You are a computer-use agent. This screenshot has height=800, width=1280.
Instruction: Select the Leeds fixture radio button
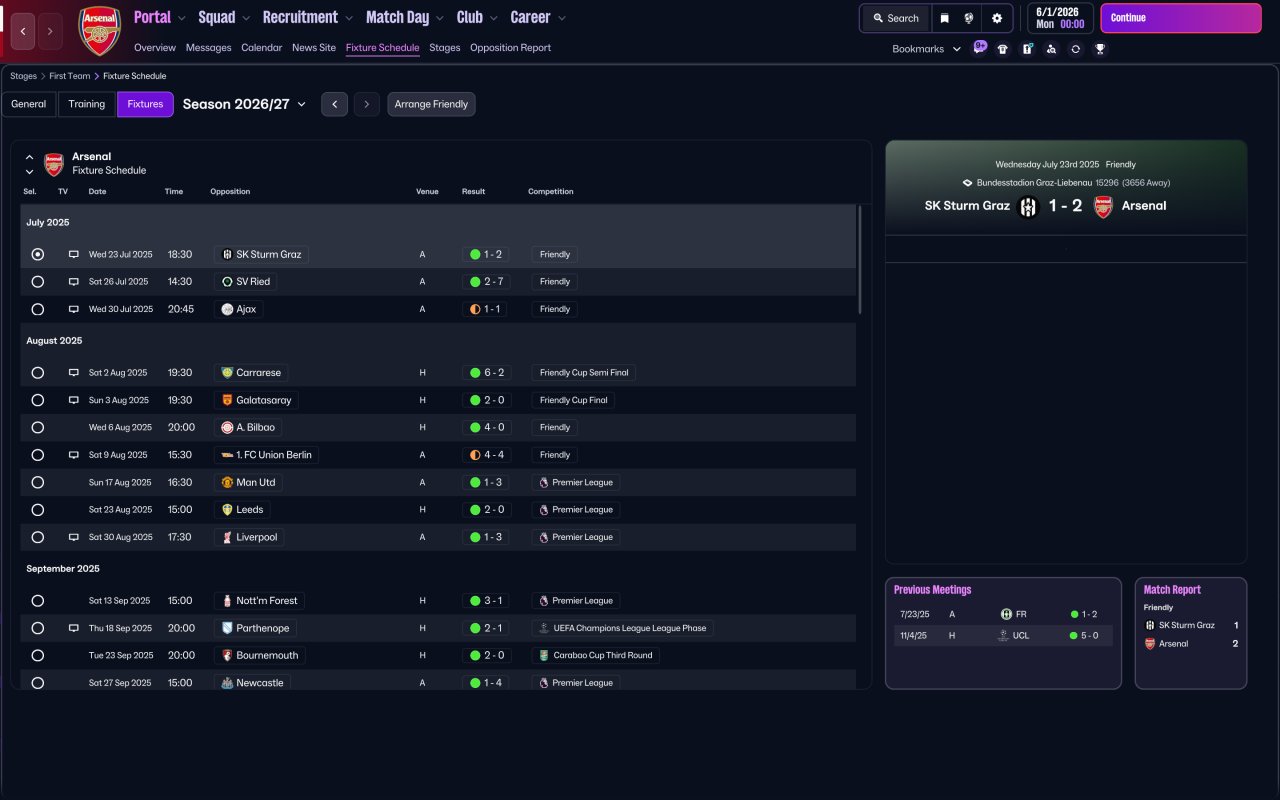[x=38, y=509]
